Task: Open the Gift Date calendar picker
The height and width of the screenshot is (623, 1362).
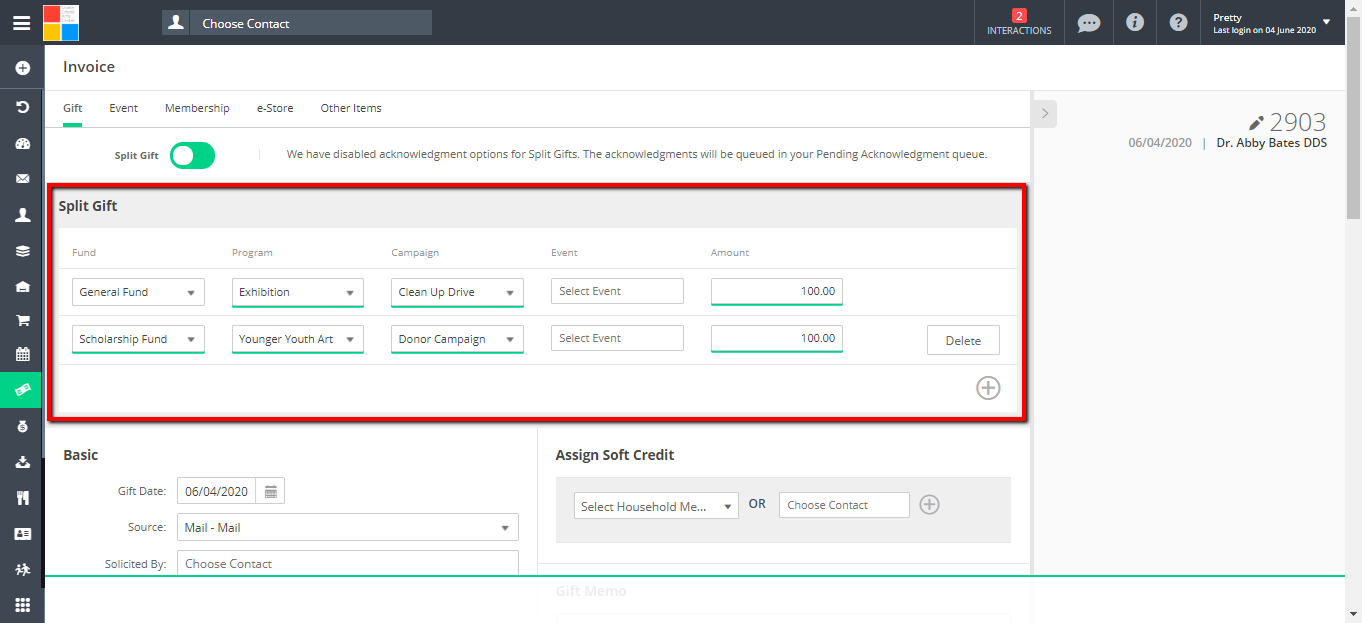Action: (x=270, y=491)
